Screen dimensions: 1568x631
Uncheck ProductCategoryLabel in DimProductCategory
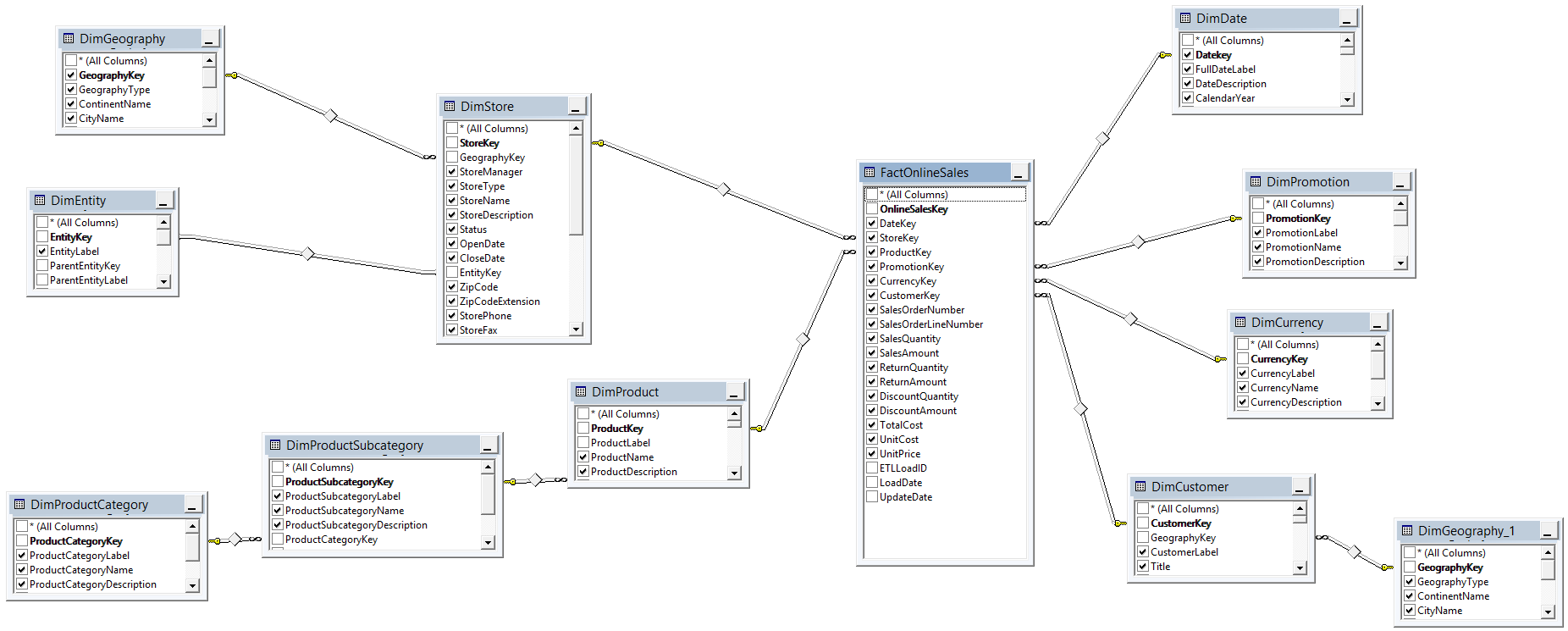22,555
